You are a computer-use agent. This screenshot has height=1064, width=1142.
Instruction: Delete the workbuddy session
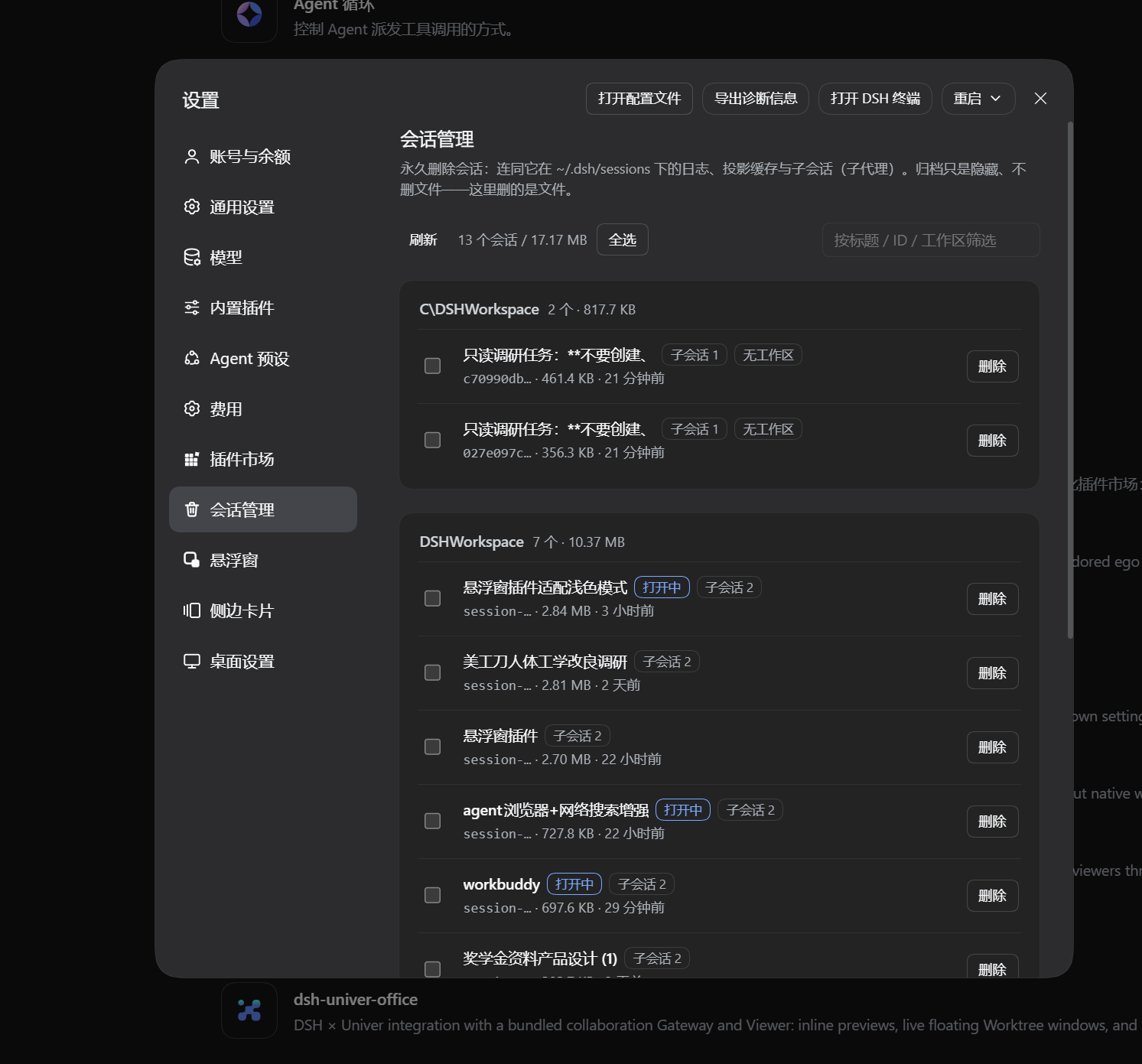point(993,896)
